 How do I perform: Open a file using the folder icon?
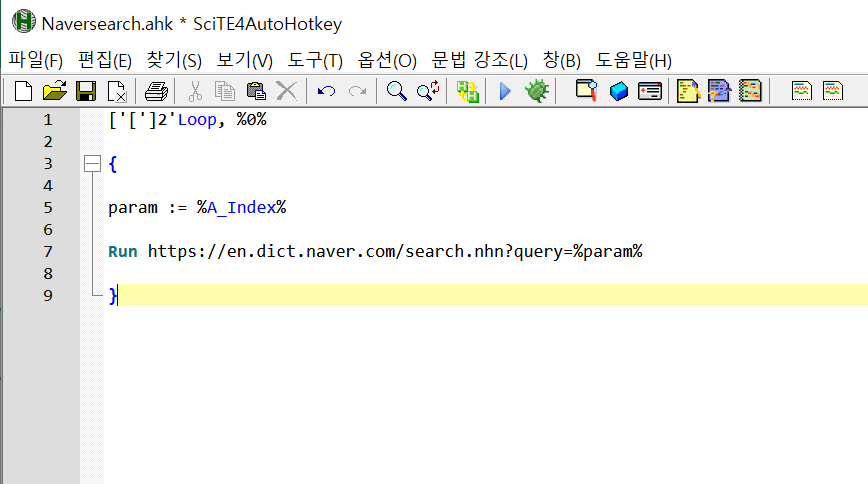pos(54,91)
